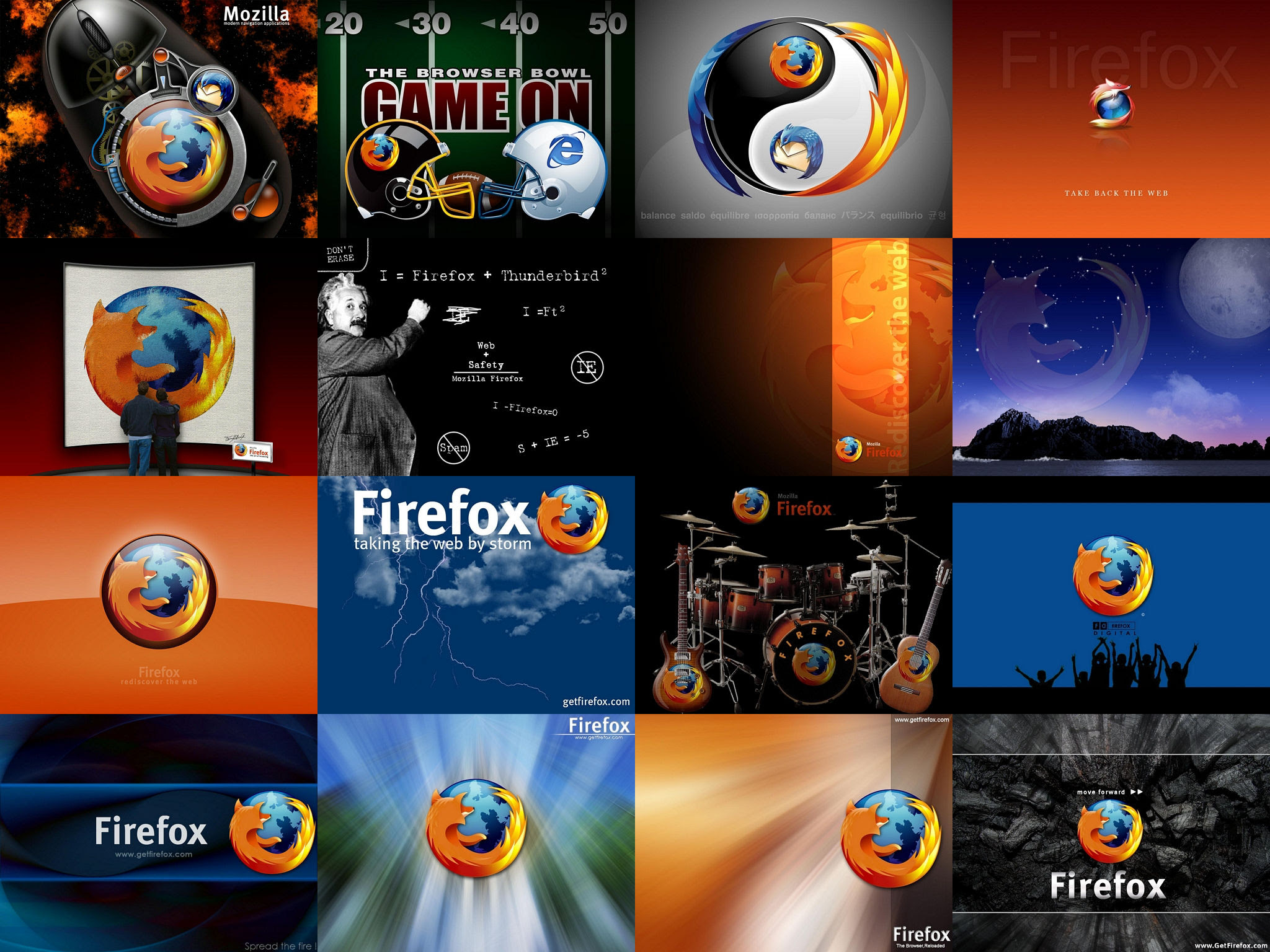
Task: Click the 'I -Firefox=0' equation
Action: 525,409
